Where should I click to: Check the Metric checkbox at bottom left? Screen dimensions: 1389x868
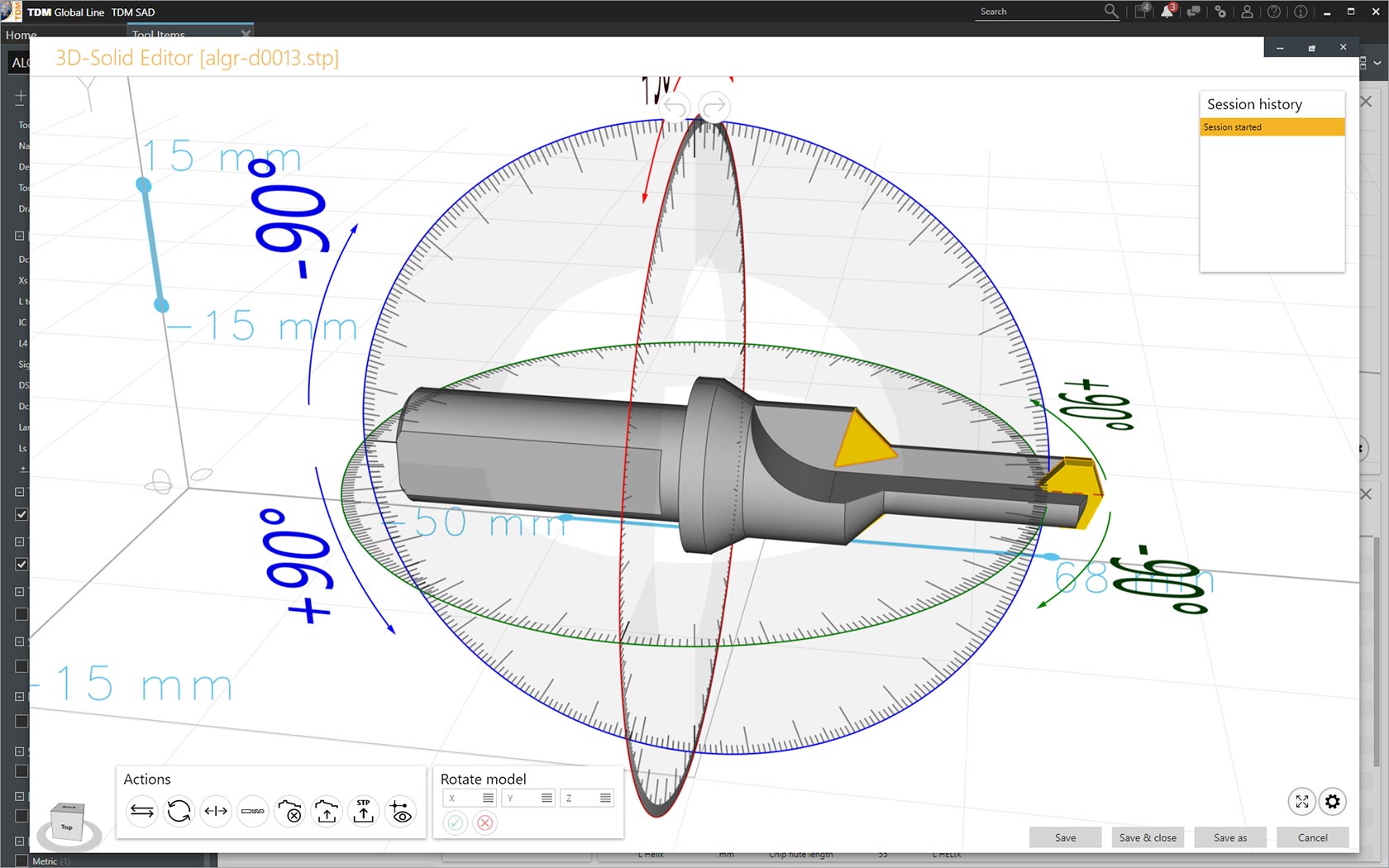(x=21, y=861)
